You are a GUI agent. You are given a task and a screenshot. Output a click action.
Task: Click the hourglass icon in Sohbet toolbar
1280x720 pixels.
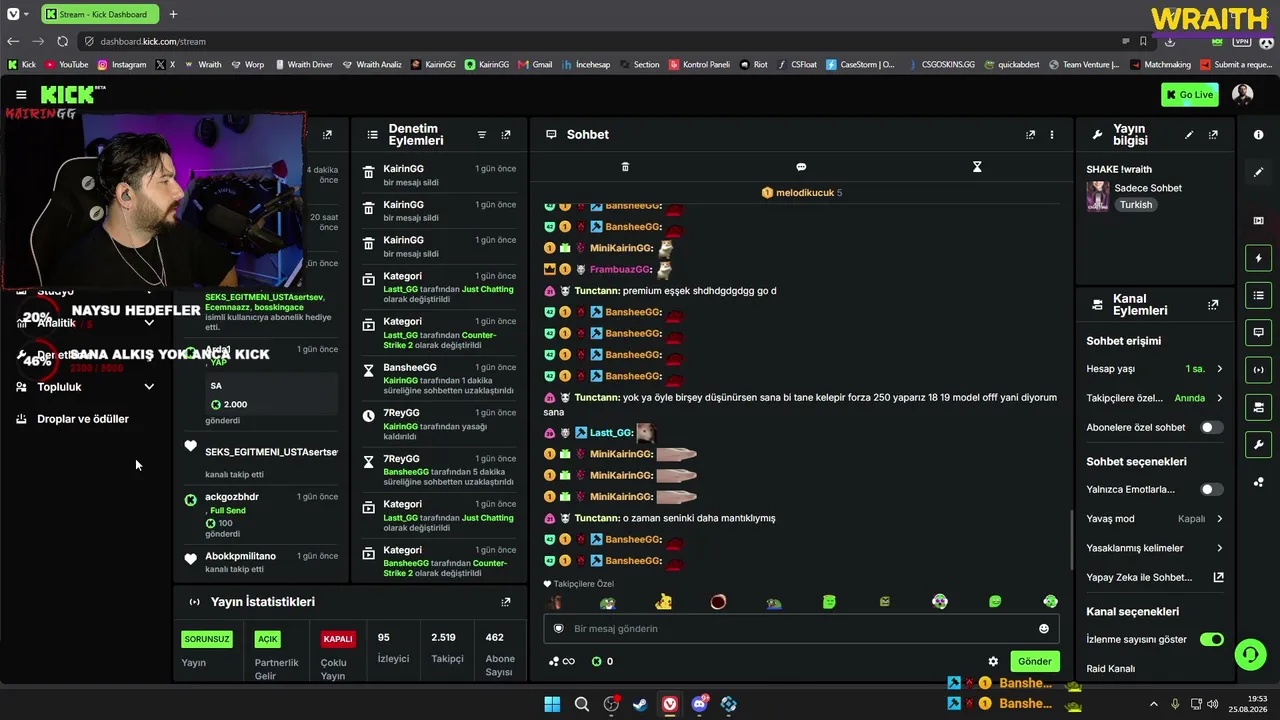coord(977,167)
